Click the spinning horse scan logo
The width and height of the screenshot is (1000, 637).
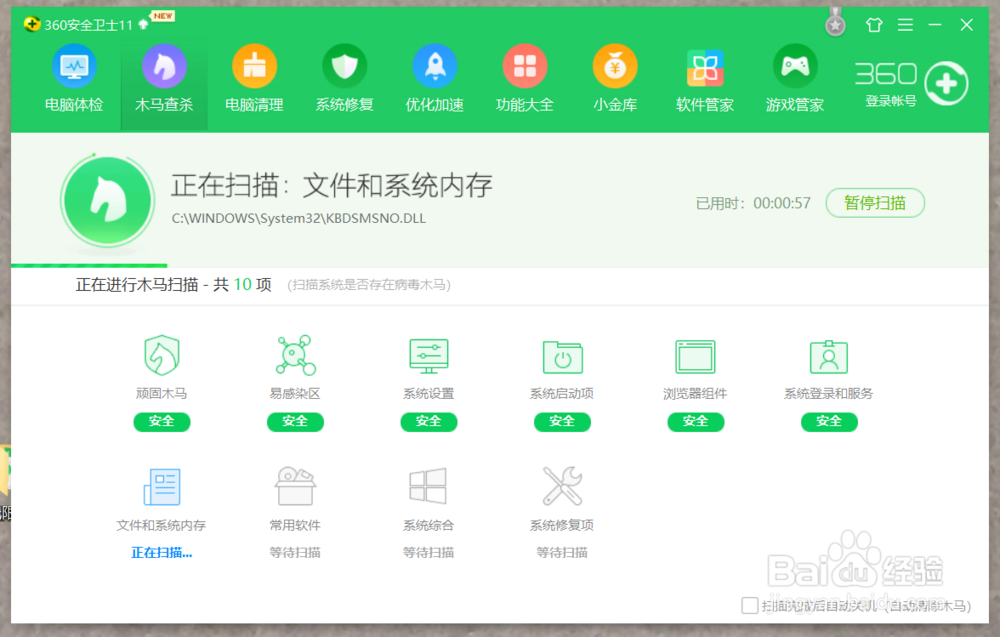click(109, 199)
